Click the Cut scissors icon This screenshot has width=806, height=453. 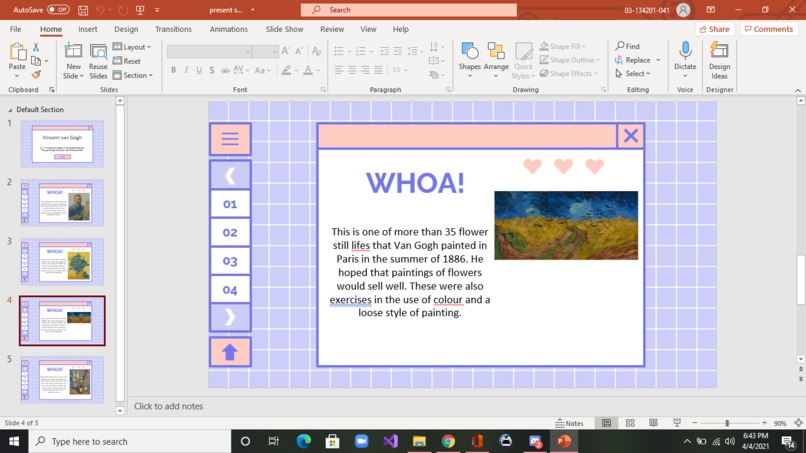point(36,47)
